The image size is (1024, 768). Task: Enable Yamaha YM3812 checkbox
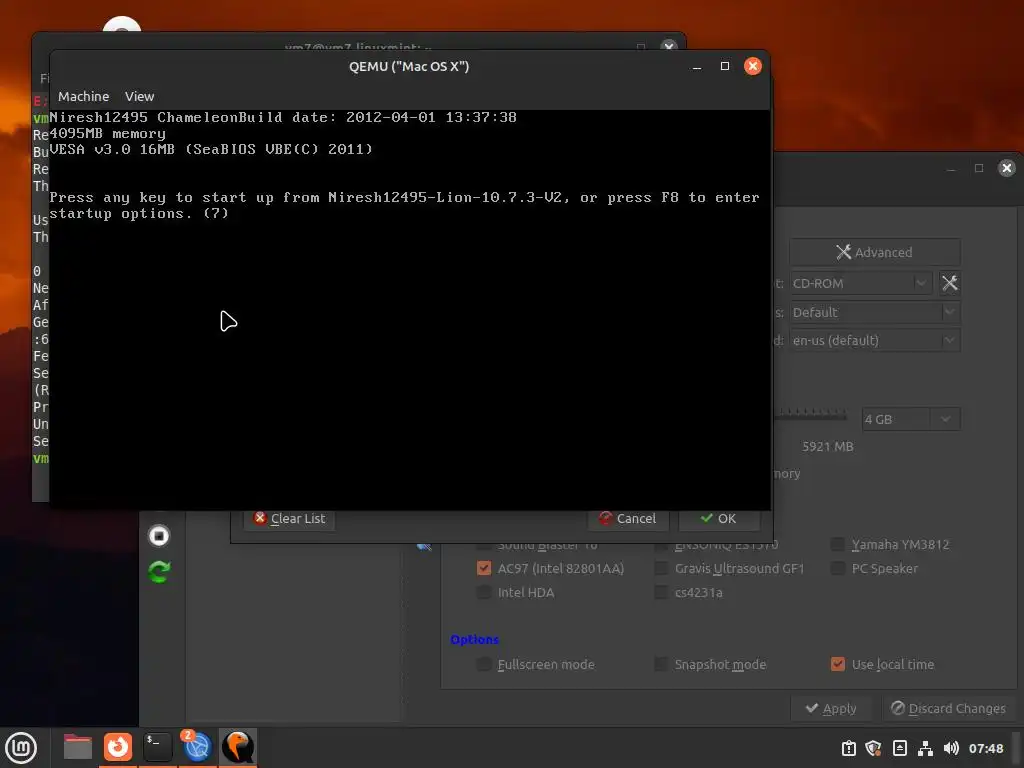(838, 545)
